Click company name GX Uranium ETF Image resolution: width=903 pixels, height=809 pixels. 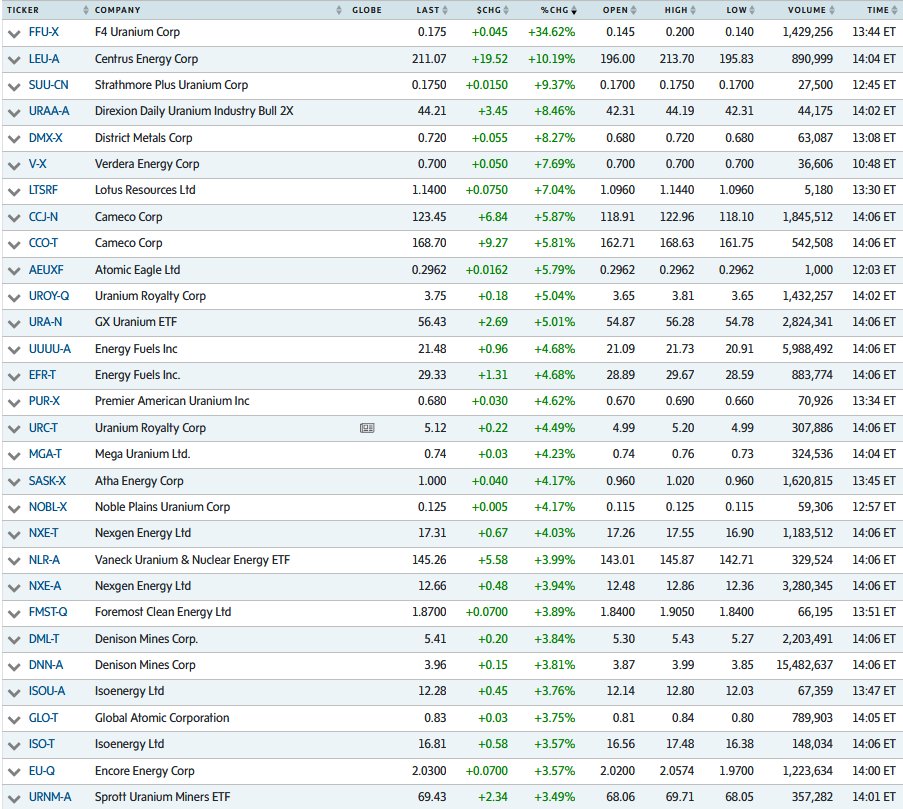pyautogui.click(x=135, y=322)
